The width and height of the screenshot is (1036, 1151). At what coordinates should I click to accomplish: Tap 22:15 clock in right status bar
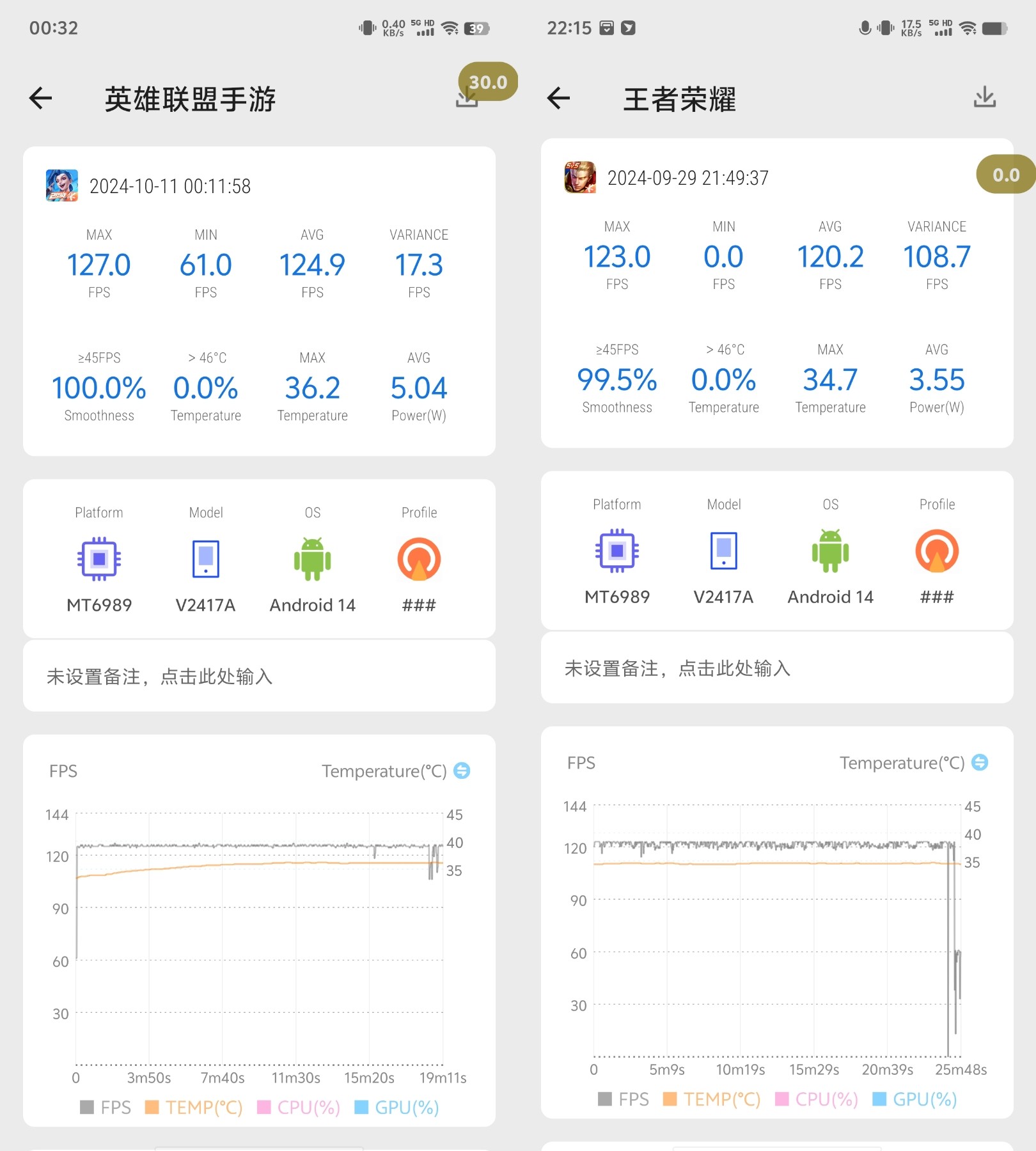pos(569,28)
